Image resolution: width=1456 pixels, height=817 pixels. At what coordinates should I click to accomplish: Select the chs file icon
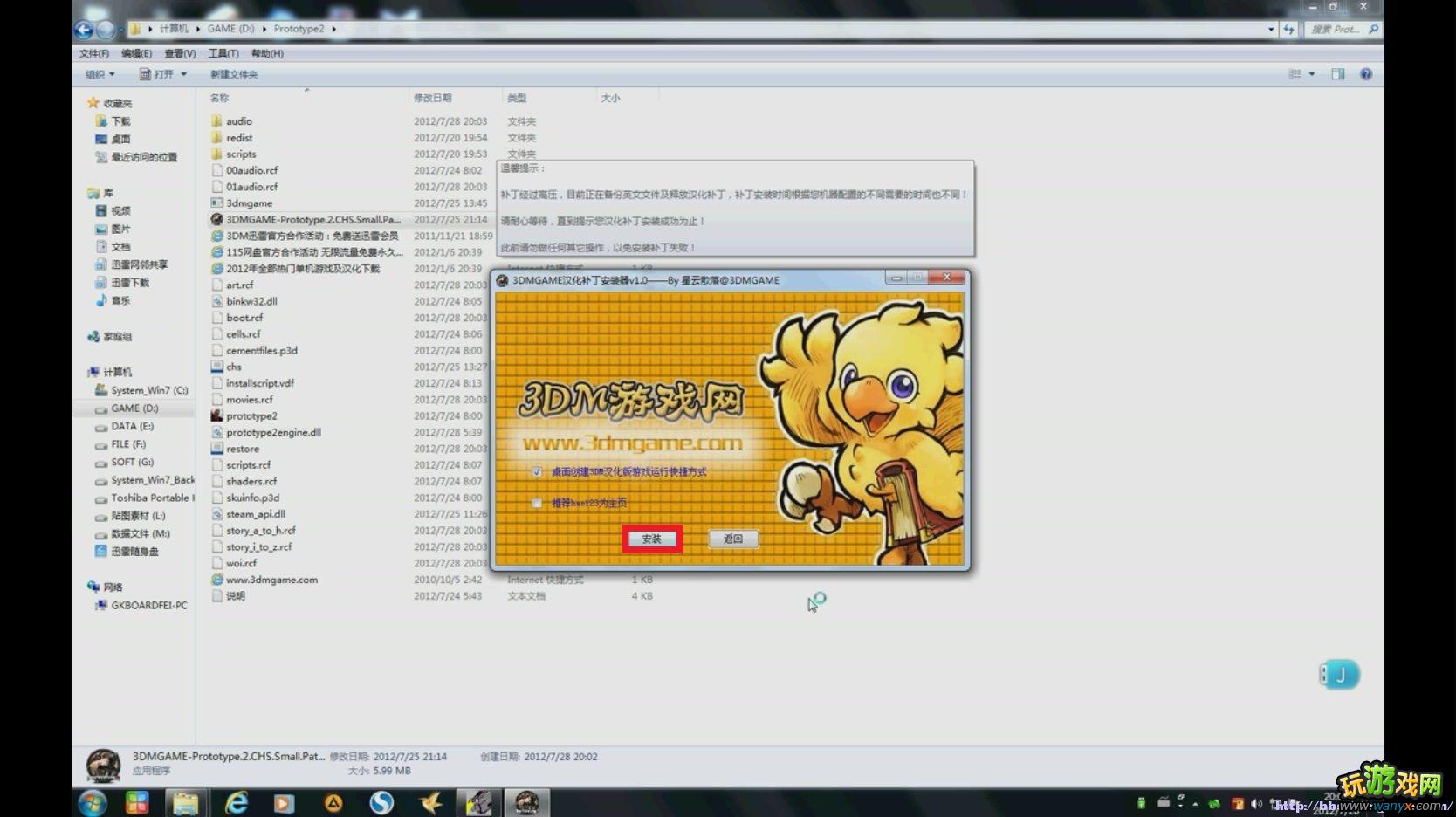(x=216, y=367)
